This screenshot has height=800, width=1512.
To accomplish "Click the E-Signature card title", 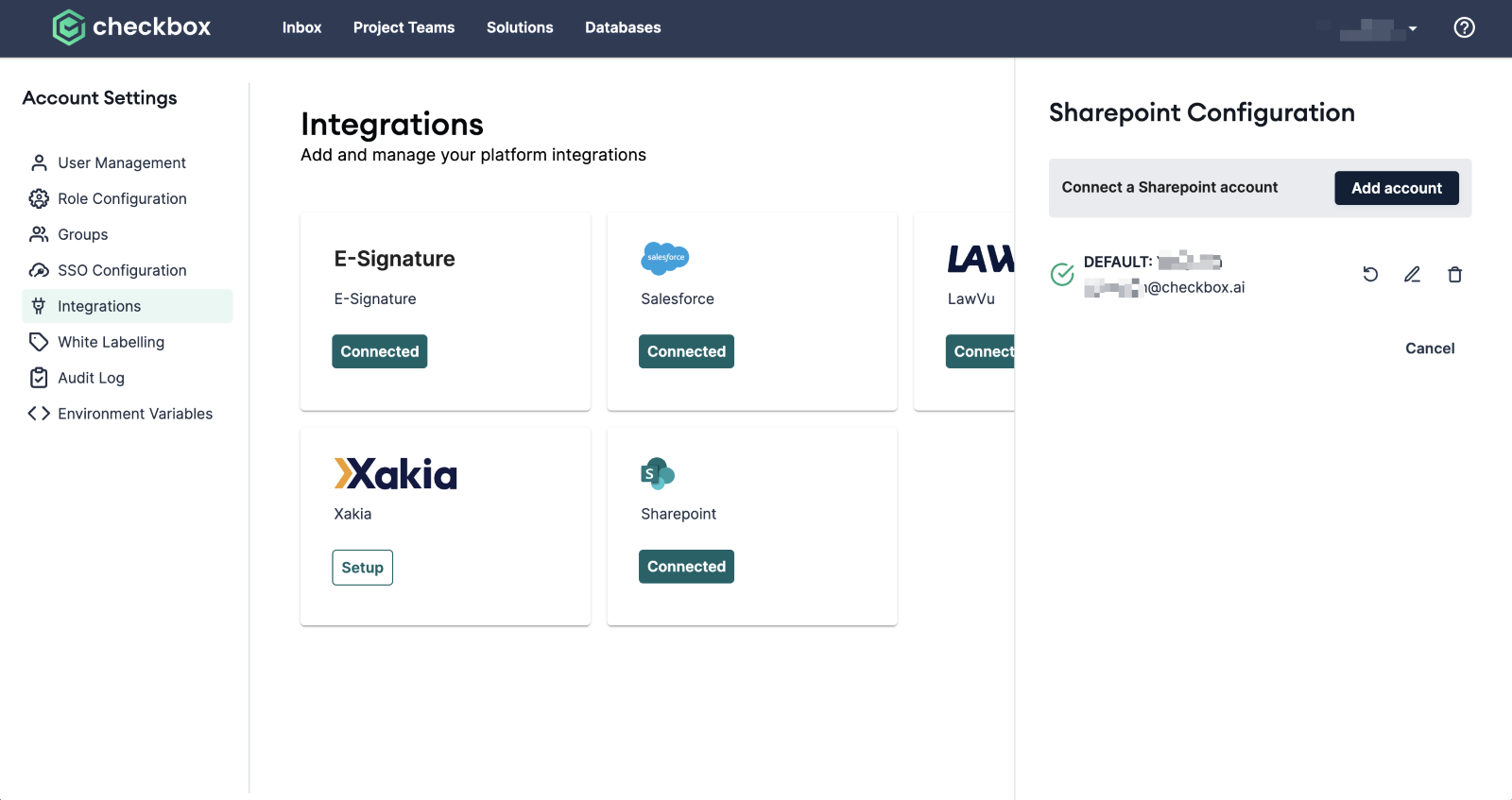I will 394,259.
